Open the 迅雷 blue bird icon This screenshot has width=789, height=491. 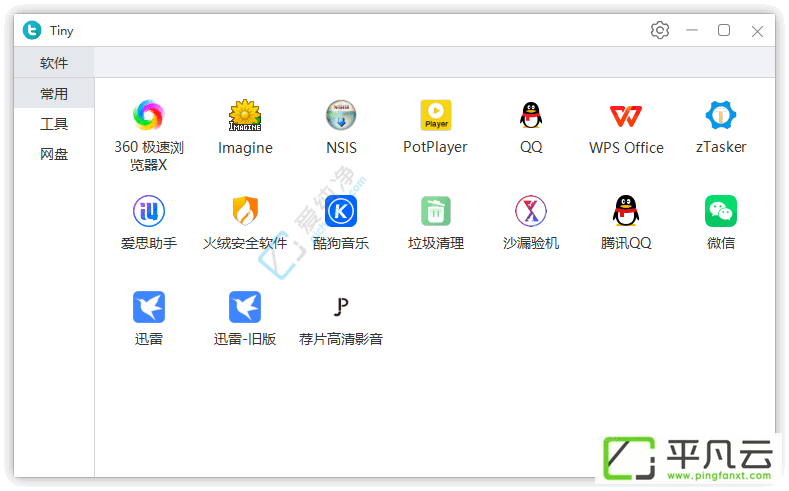[x=148, y=306]
